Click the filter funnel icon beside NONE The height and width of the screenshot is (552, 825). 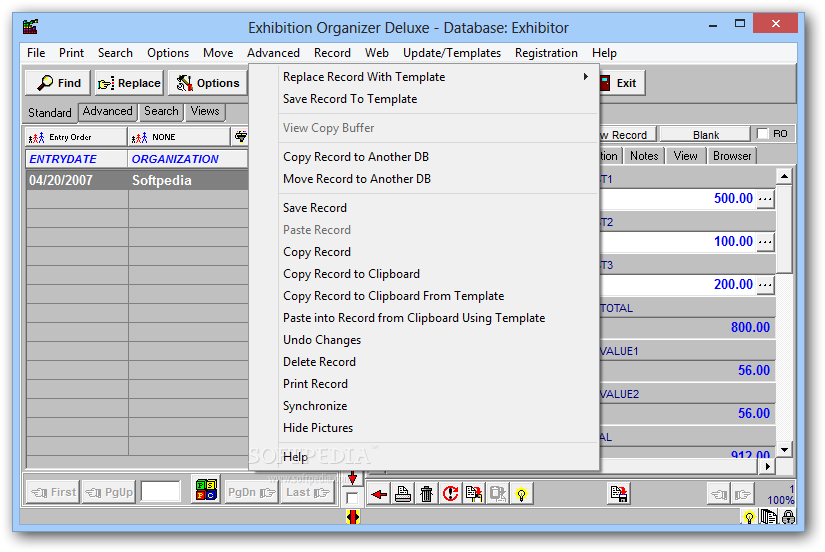240,137
